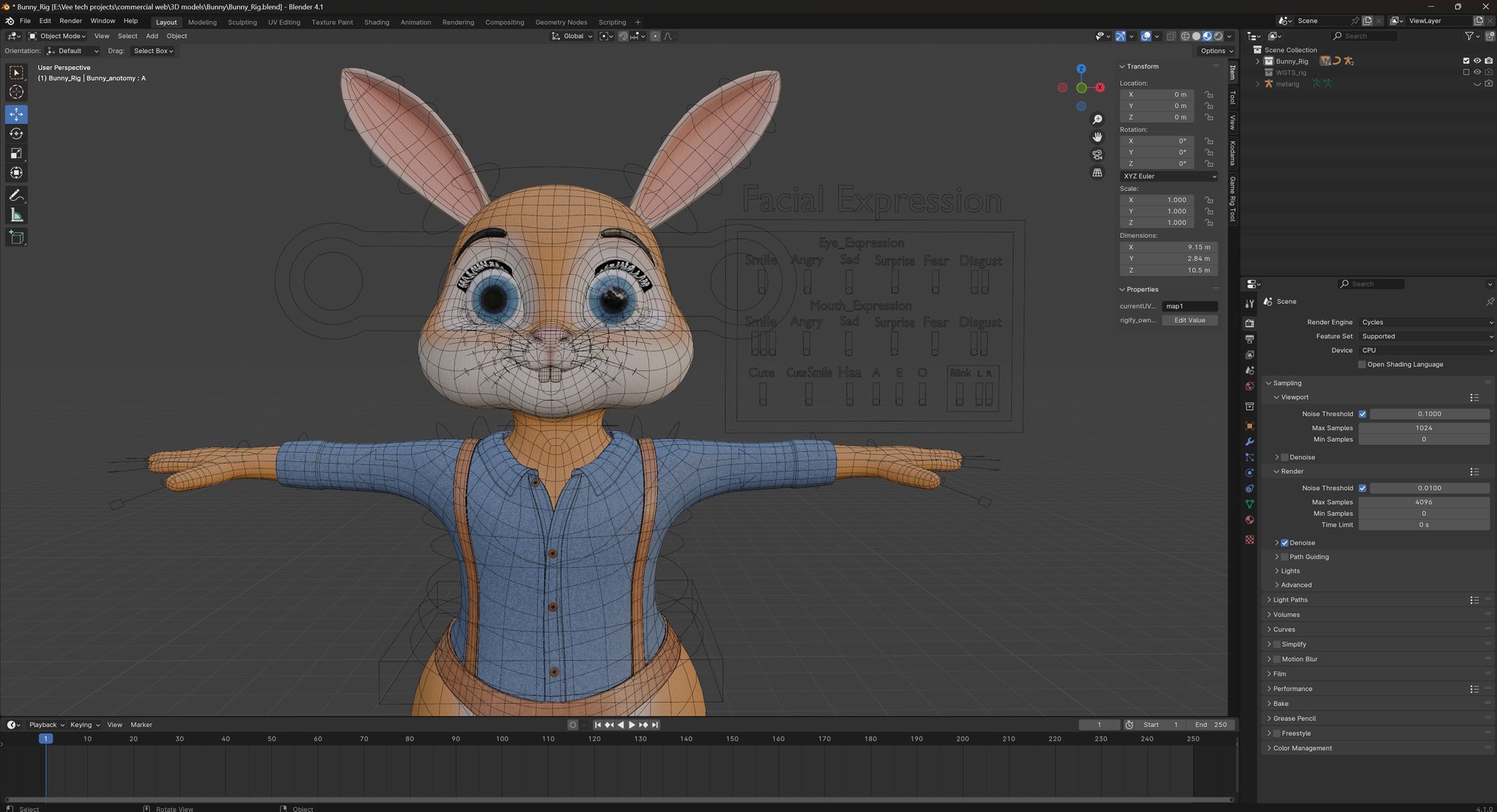Image resolution: width=1497 pixels, height=812 pixels.
Task: Toggle WGTS_rig collection eye icon
Action: coord(1477,72)
